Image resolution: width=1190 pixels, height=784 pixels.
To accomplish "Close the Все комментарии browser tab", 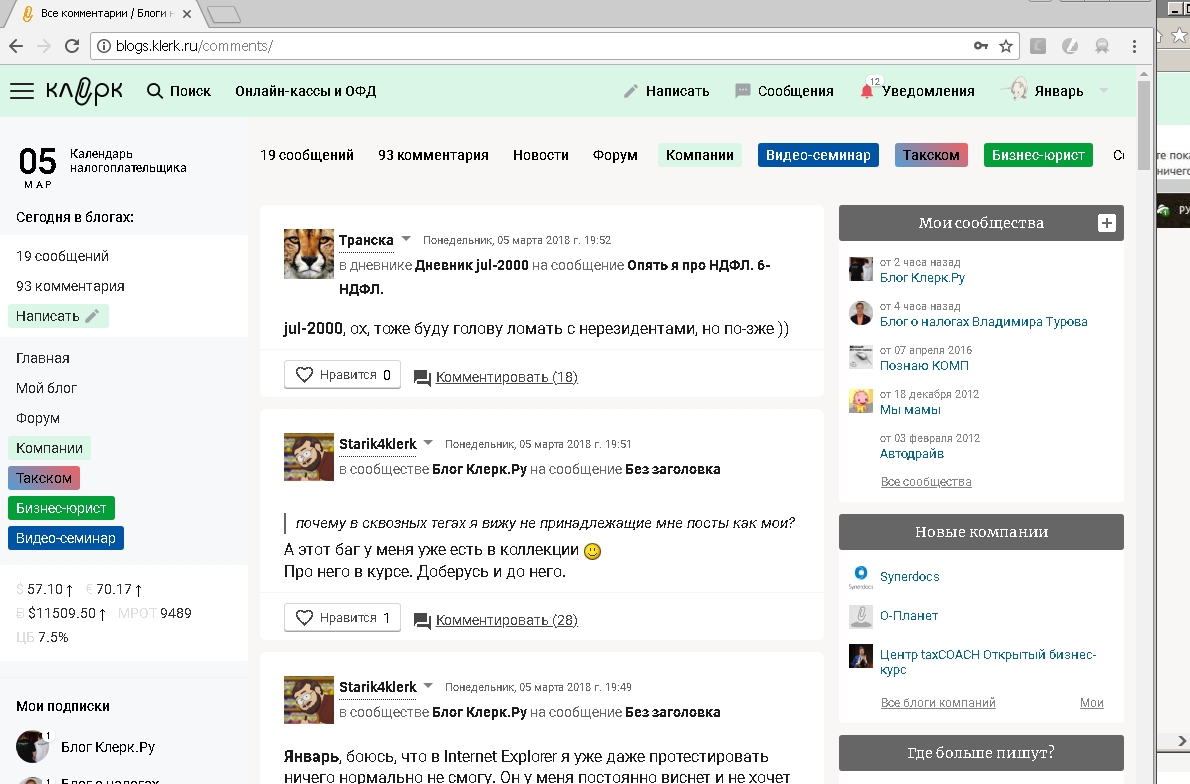I will [187, 14].
